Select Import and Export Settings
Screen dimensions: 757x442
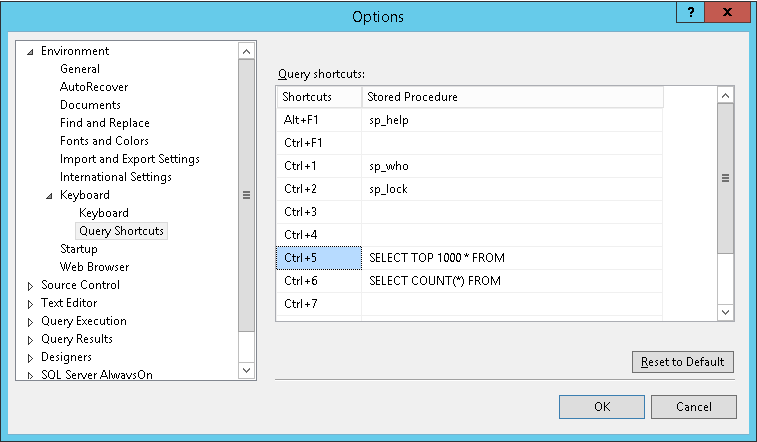tap(129, 159)
